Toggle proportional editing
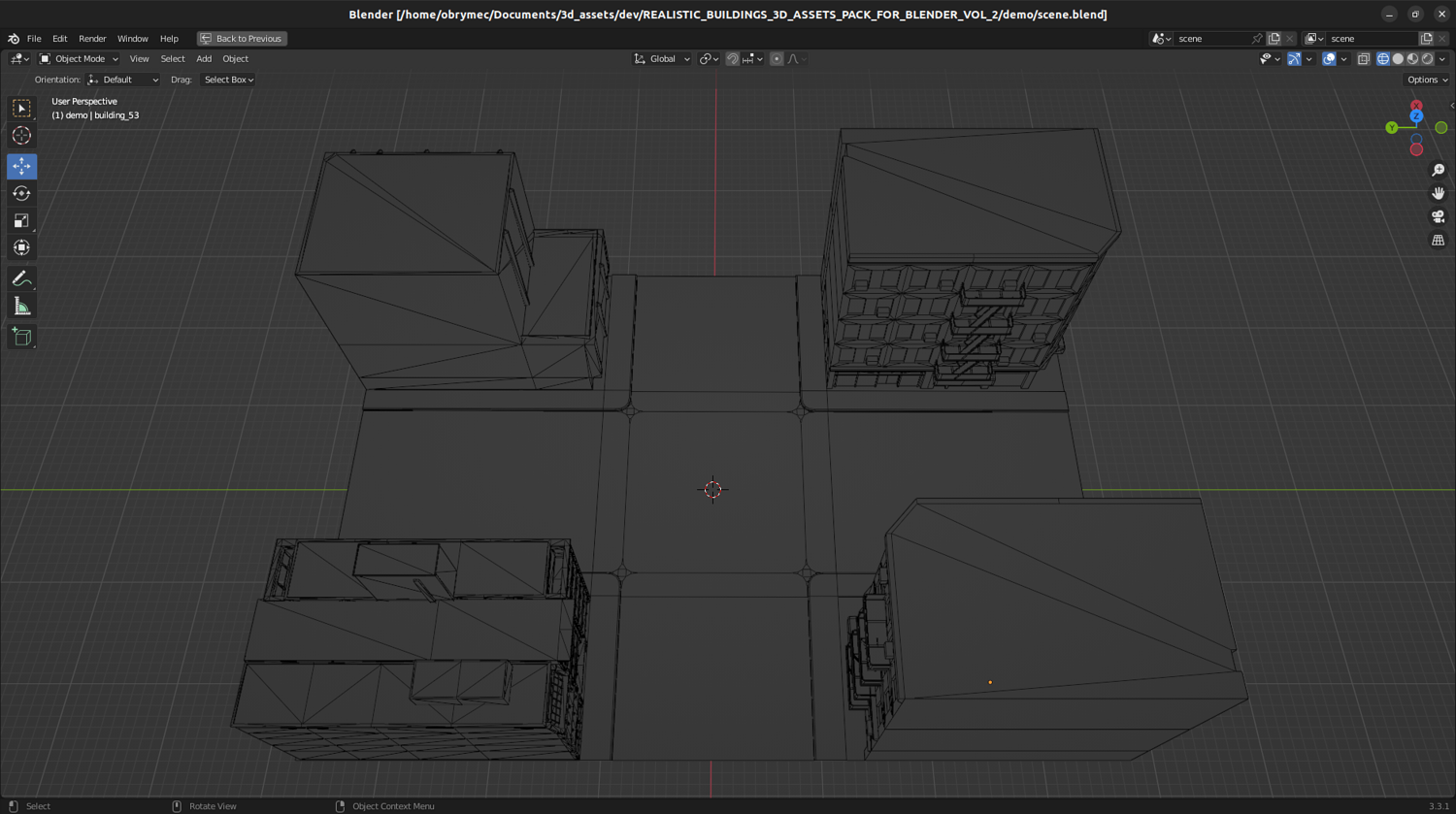1456x814 pixels. [777, 59]
